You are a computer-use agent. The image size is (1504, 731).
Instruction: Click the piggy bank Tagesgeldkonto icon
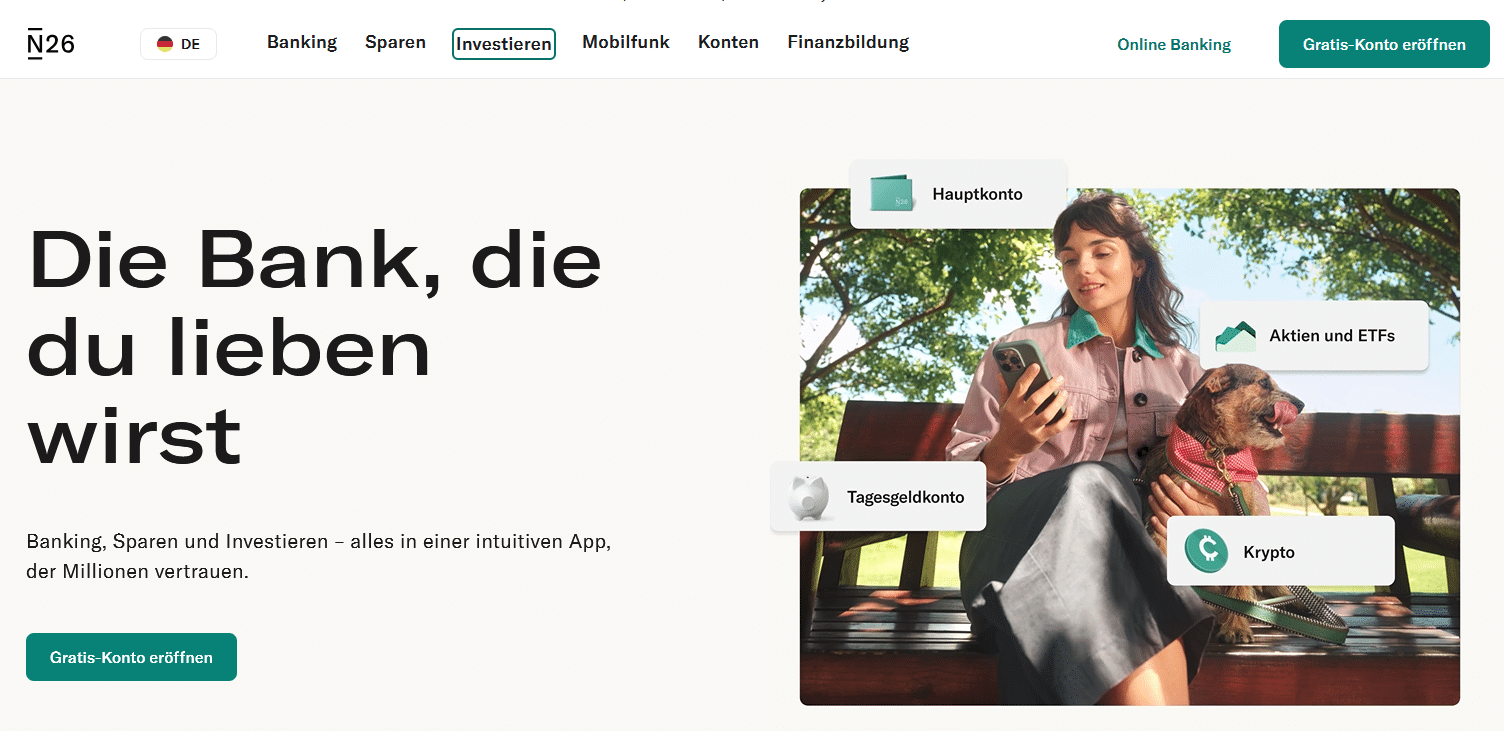(x=809, y=497)
